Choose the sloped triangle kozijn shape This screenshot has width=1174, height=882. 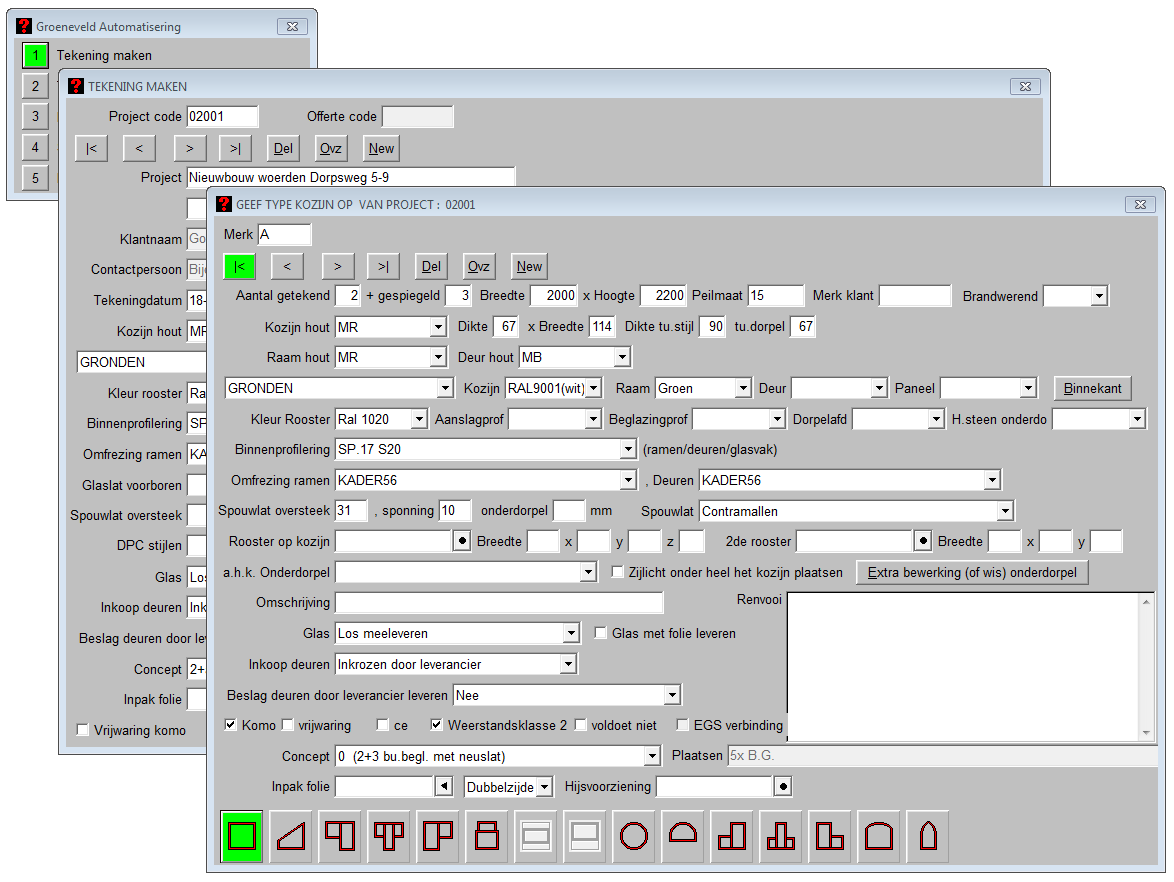(291, 836)
